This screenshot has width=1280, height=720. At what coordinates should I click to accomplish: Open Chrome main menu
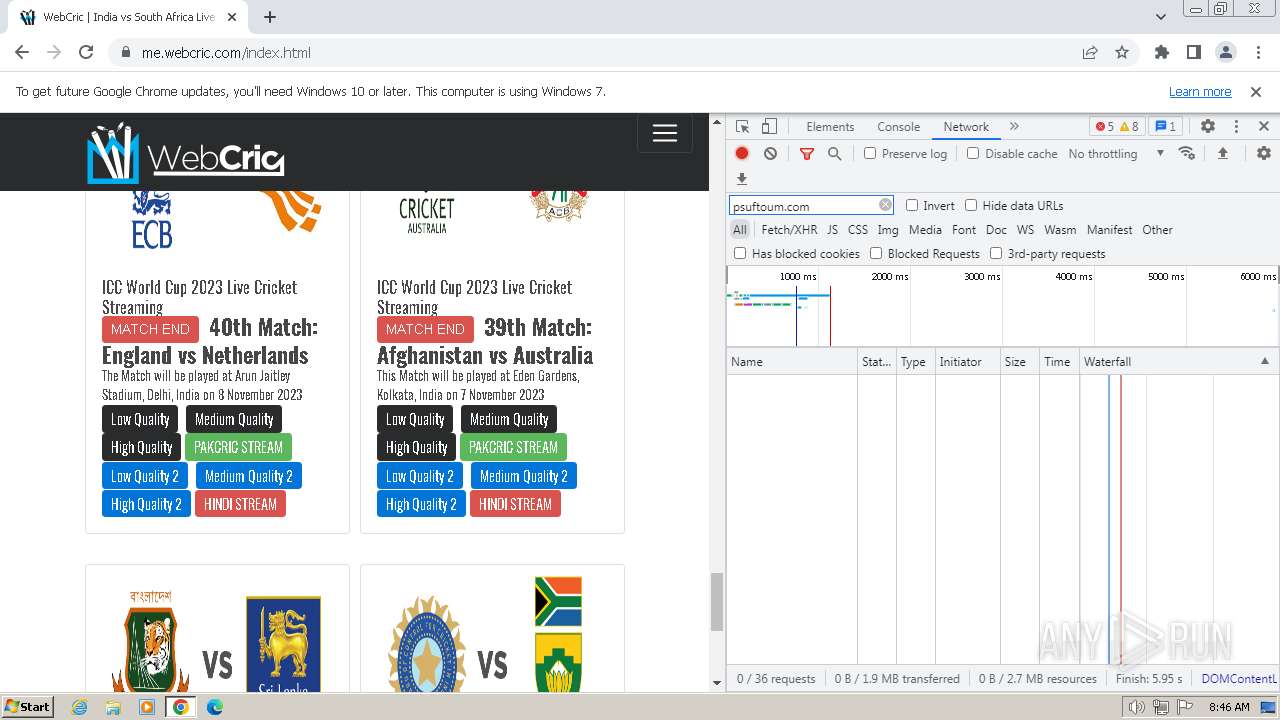coord(1256,52)
